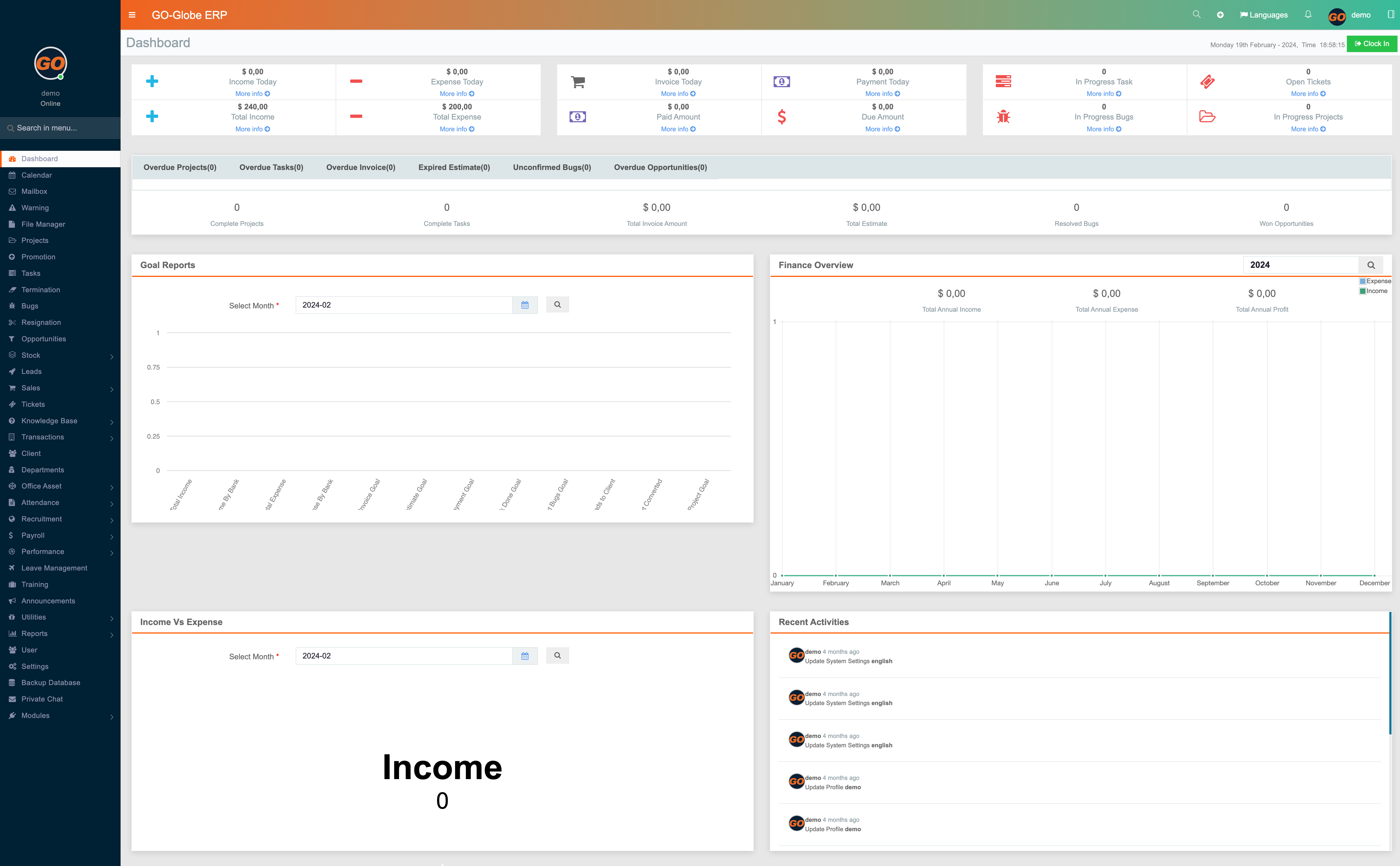
Task: Switch to the Overdue Tasks(0) tab
Action: click(271, 167)
